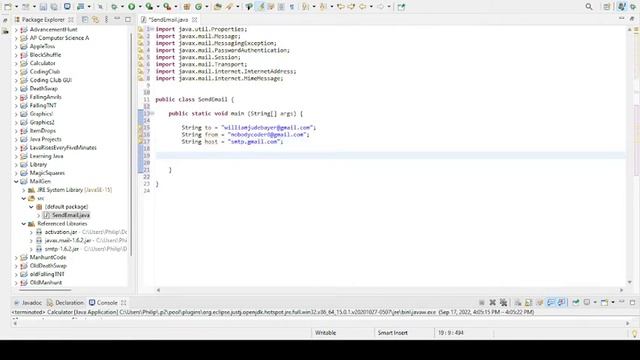This screenshot has height=360, width=640.
Task: Click the New Java Class icon
Action: coord(198,7)
